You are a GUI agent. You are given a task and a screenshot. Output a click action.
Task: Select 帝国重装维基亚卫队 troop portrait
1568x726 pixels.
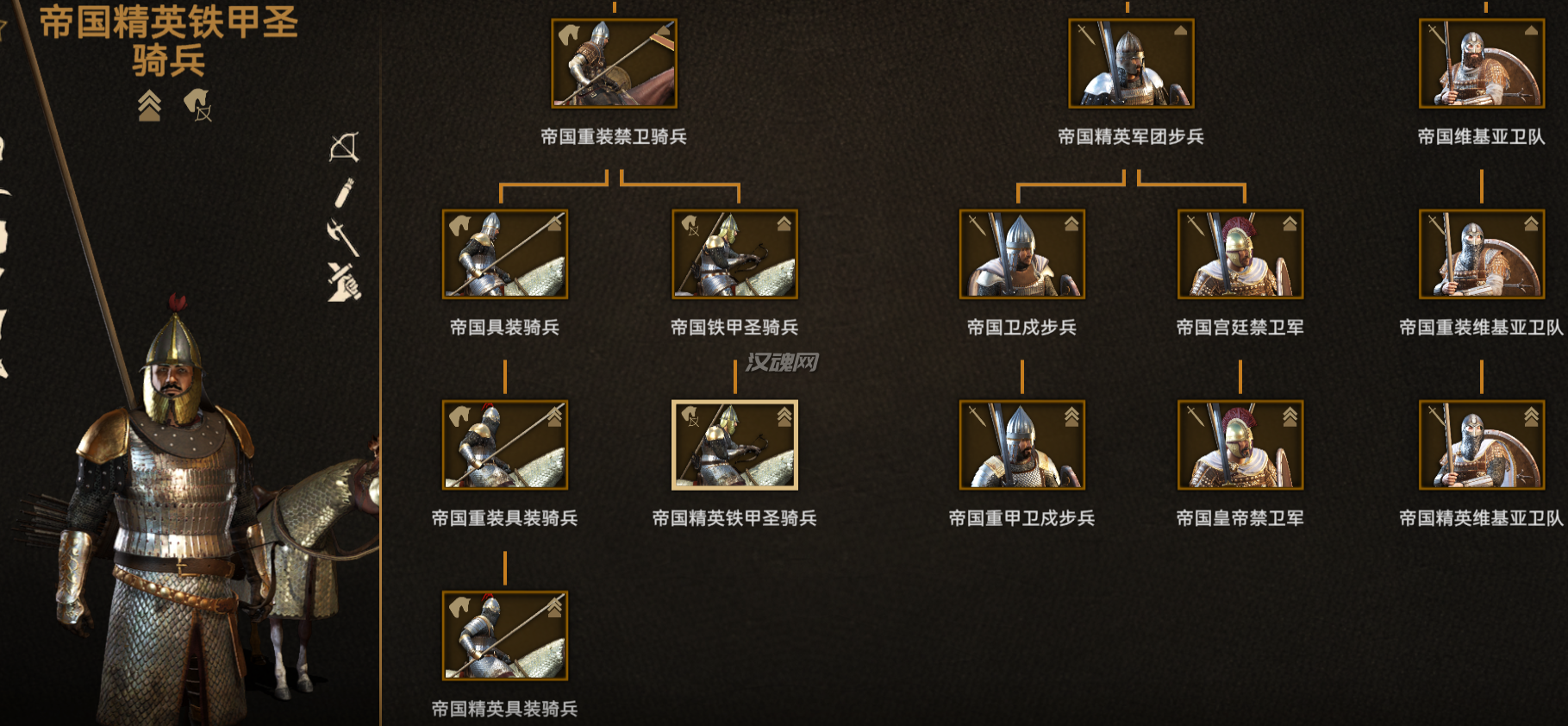(x=1482, y=254)
